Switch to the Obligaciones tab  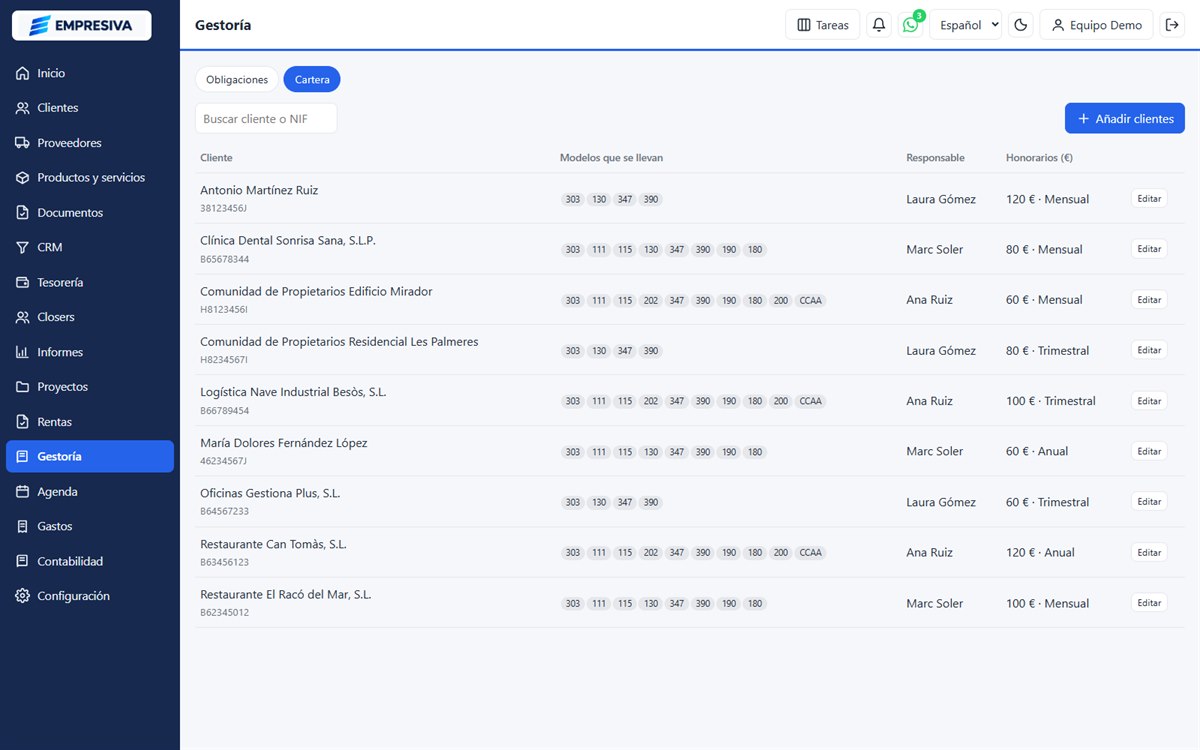click(x=237, y=79)
